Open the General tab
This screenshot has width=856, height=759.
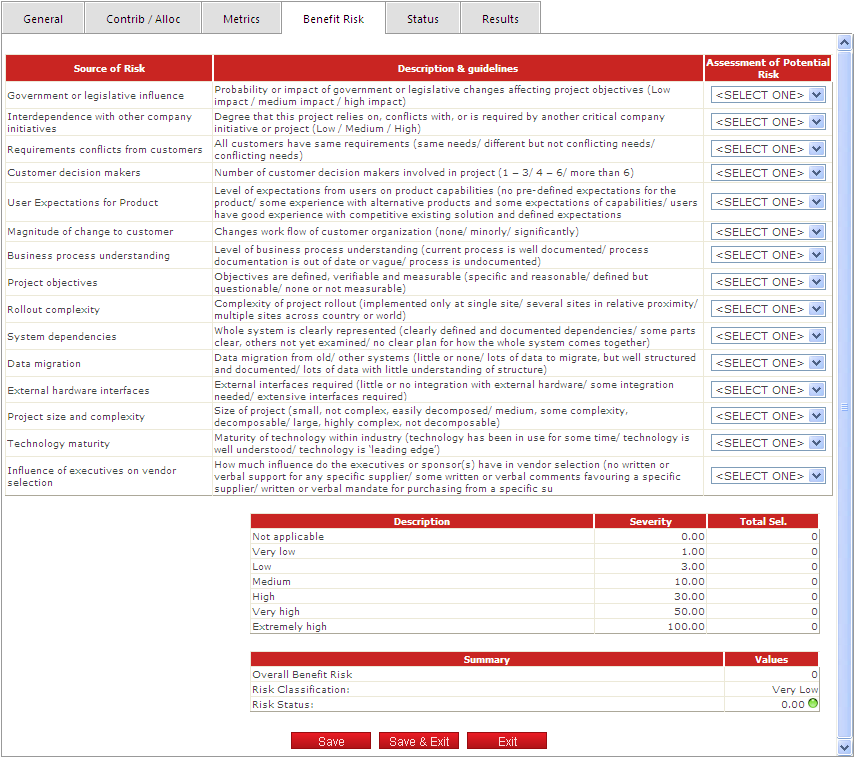click(x=43, y=19)
